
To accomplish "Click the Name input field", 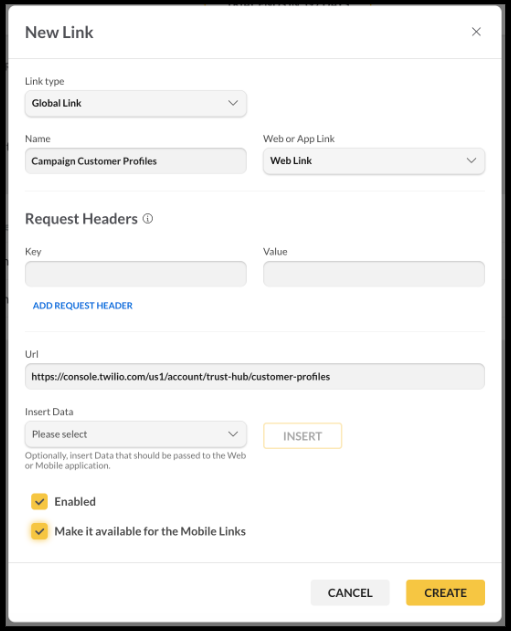I will click(x=136, y=161).
